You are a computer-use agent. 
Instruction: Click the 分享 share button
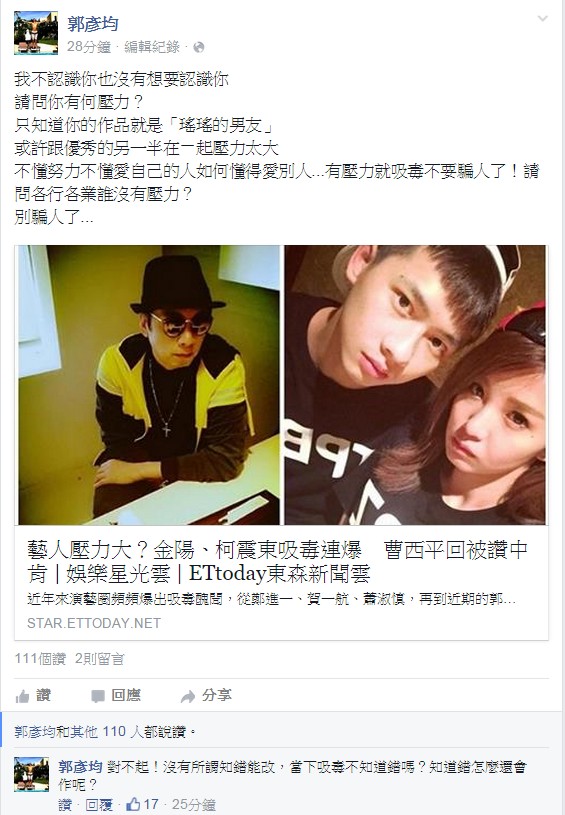coord(206,695)
